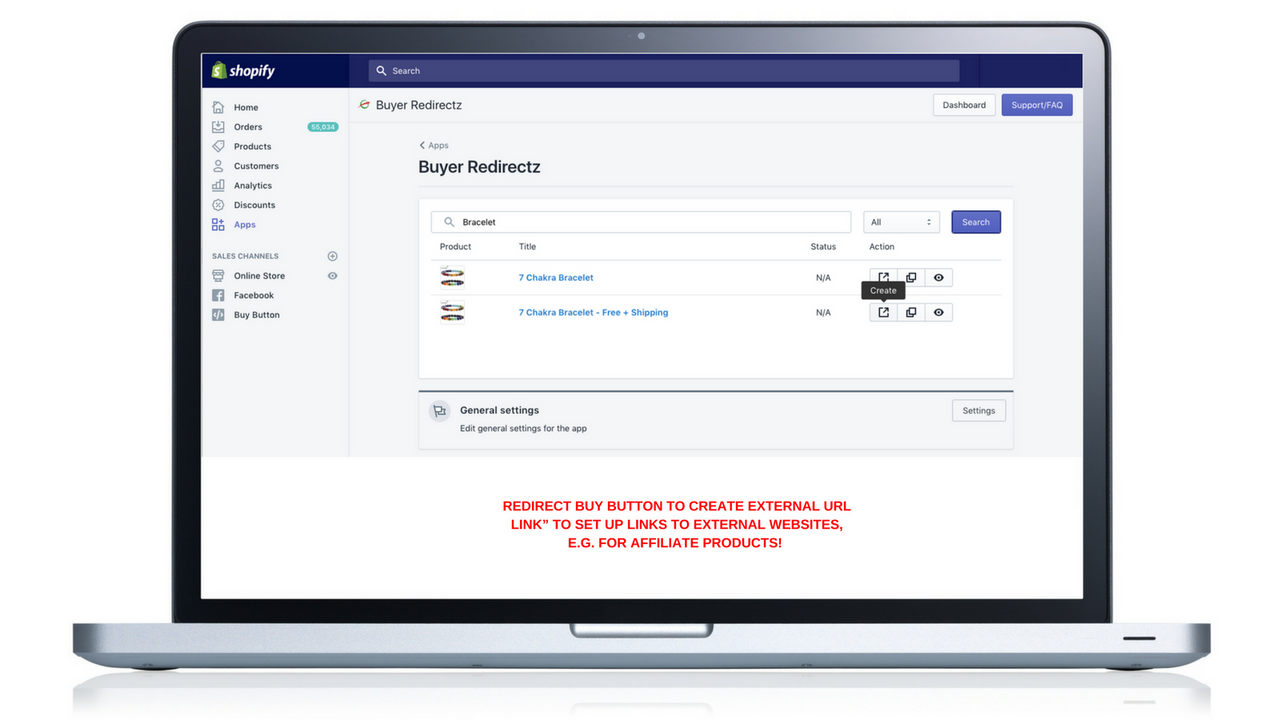
Task: Click the Search button next to the filter
Action: 975,221
